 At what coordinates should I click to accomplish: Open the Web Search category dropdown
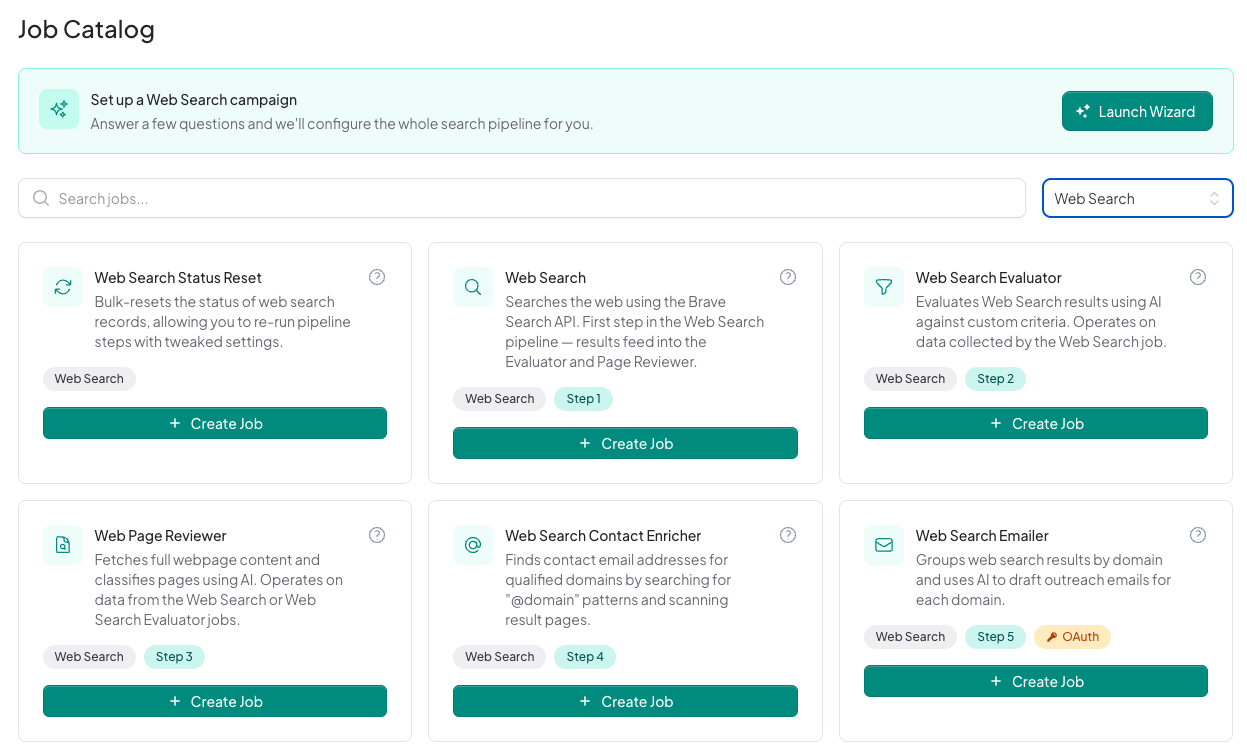pyautogui.click(x=1138, y=198)
